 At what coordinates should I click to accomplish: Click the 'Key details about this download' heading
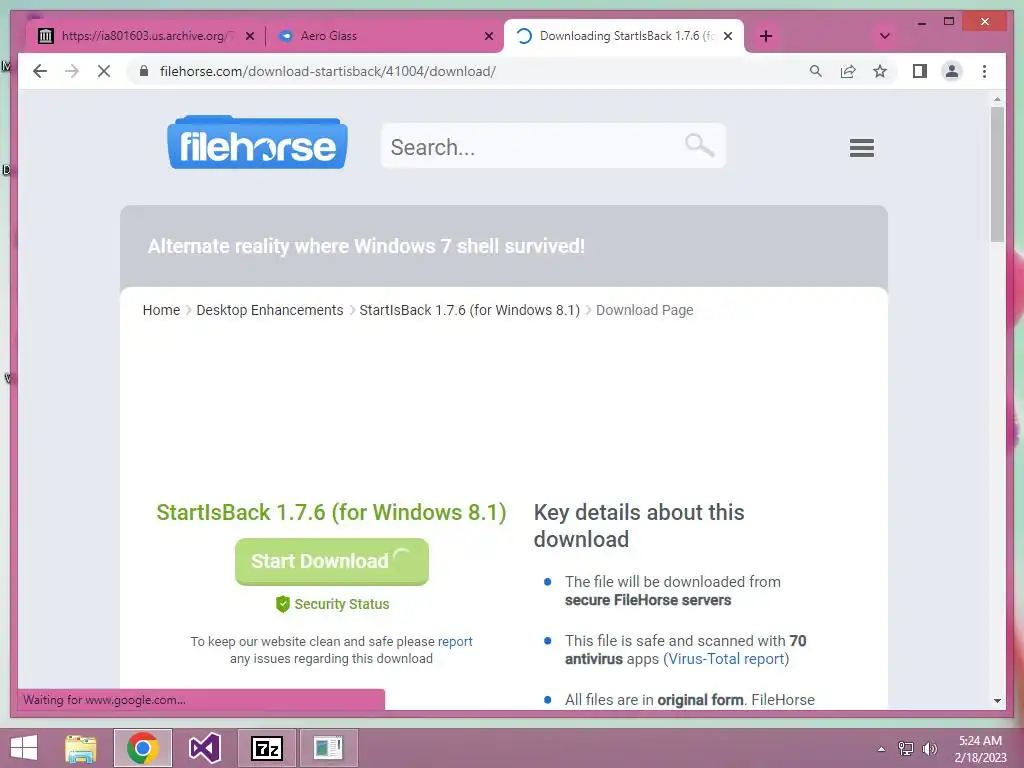pyautogui.click(x=639, y=526)
